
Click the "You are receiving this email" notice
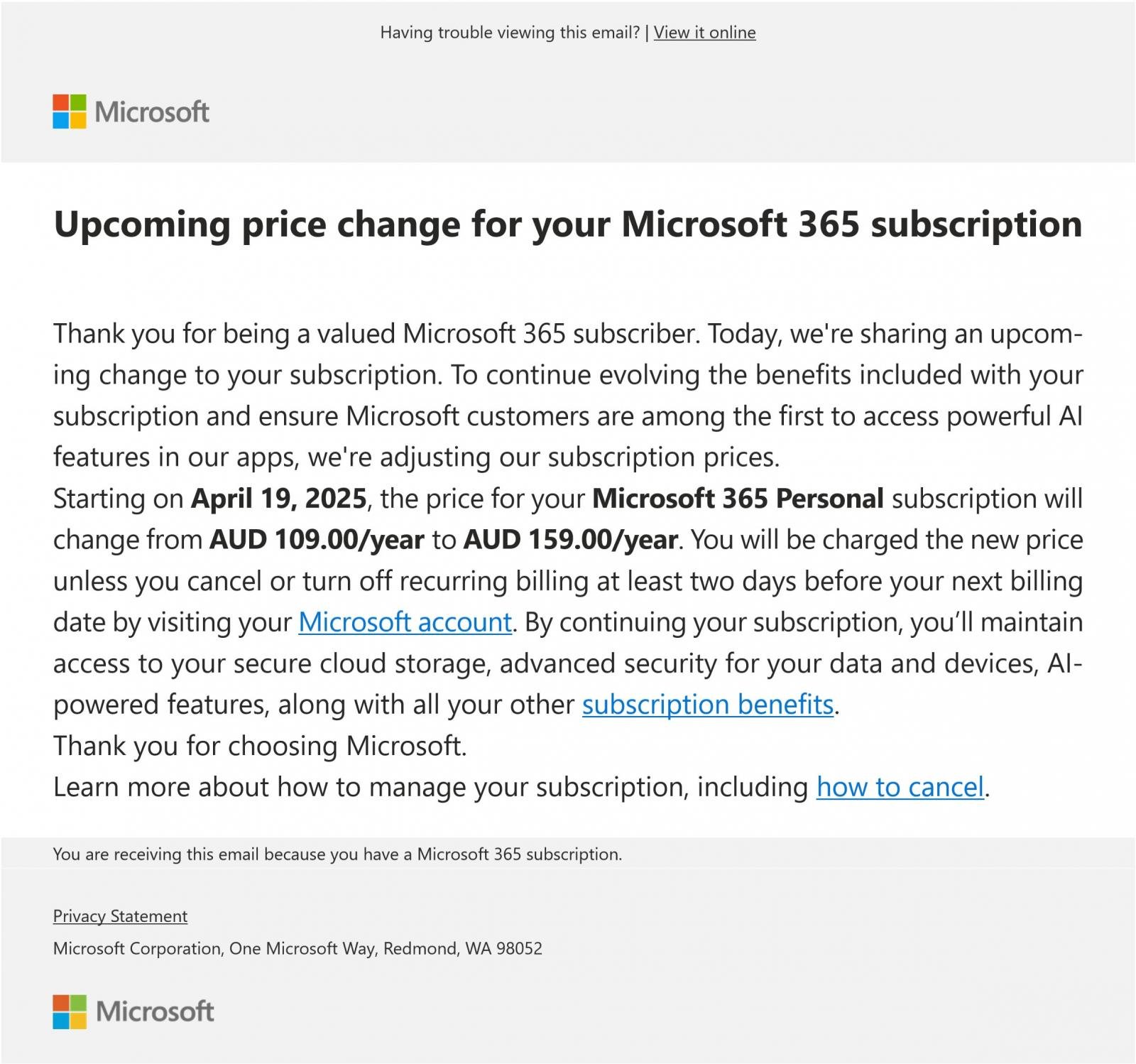(337, 854)
